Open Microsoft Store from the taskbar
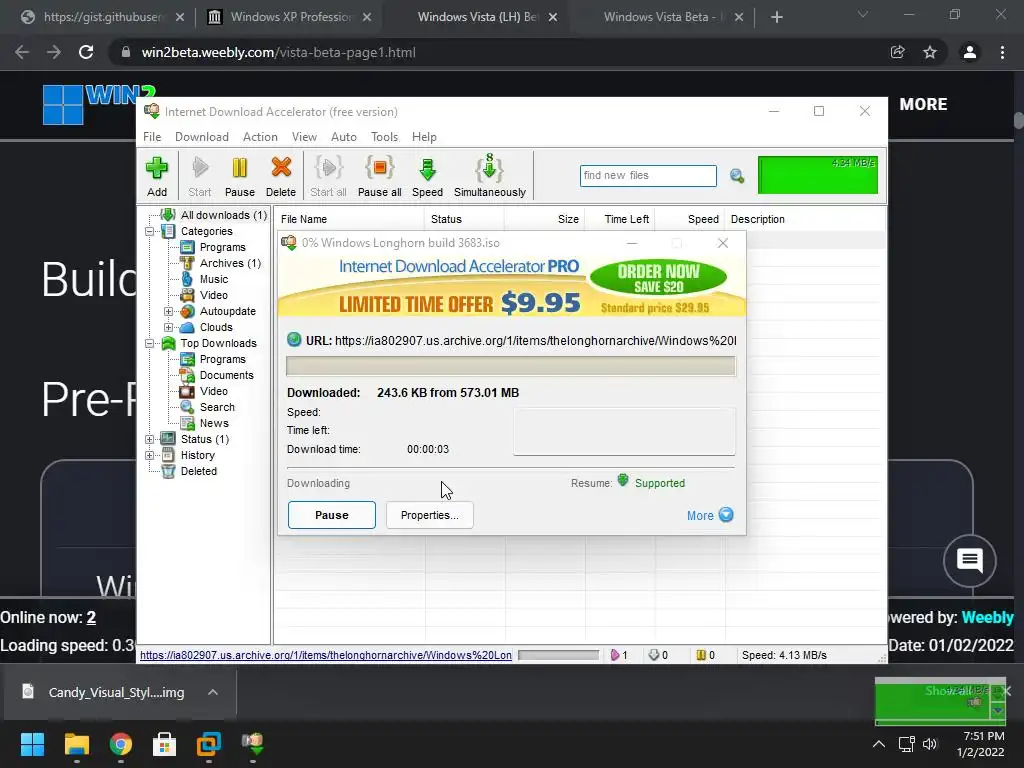 [x=165, y=743]
